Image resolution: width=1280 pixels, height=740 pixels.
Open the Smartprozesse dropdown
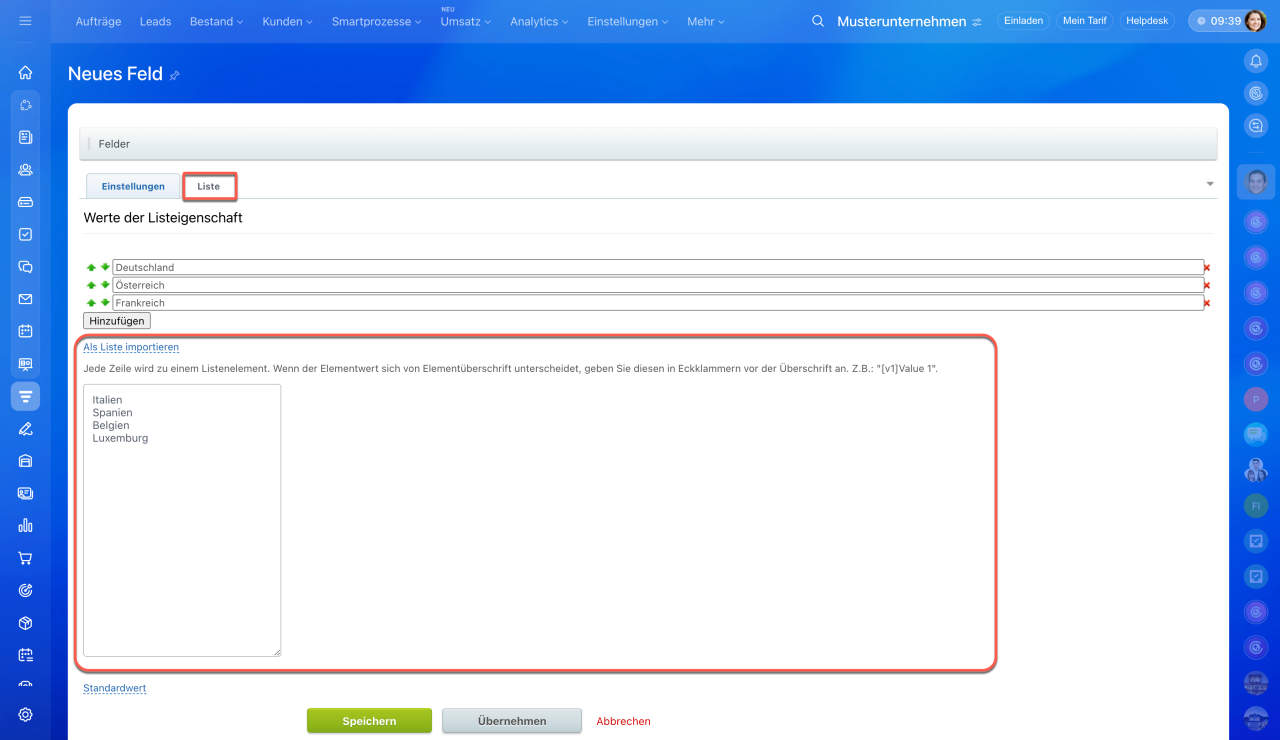point(377,21)
